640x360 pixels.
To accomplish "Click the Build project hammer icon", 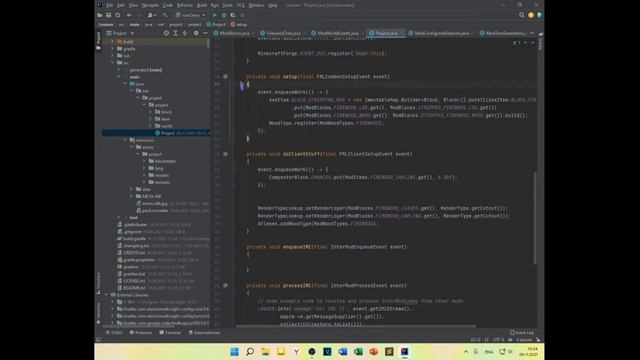I will [165, 15].
